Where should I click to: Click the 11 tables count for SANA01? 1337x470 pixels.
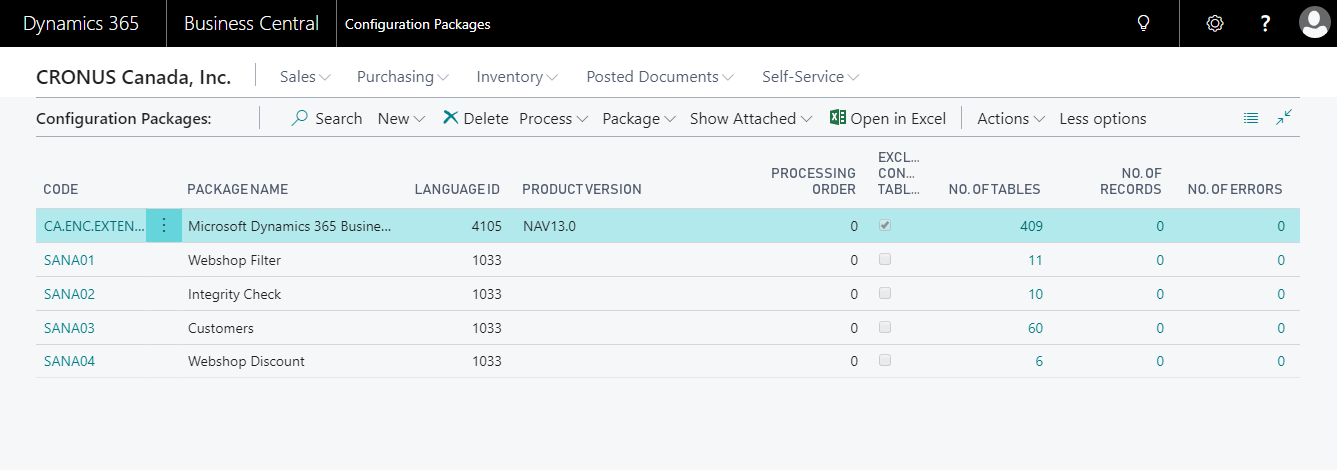click(1035, 260)
